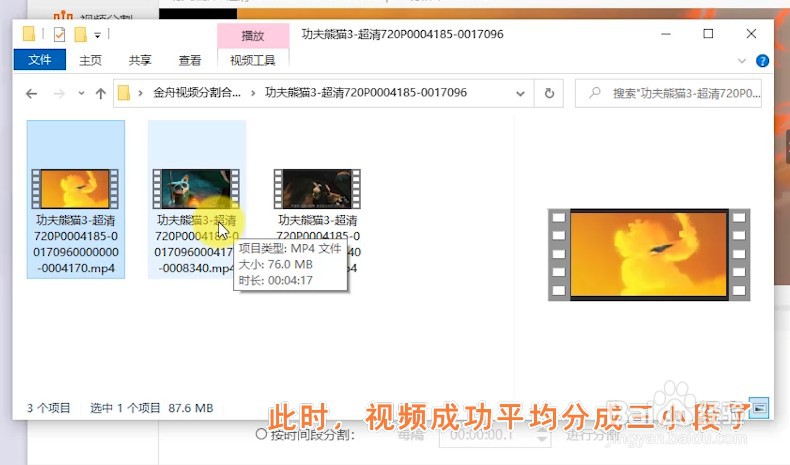Switch to the 查看 ribbon tab
790x465 pixels.
189,60
